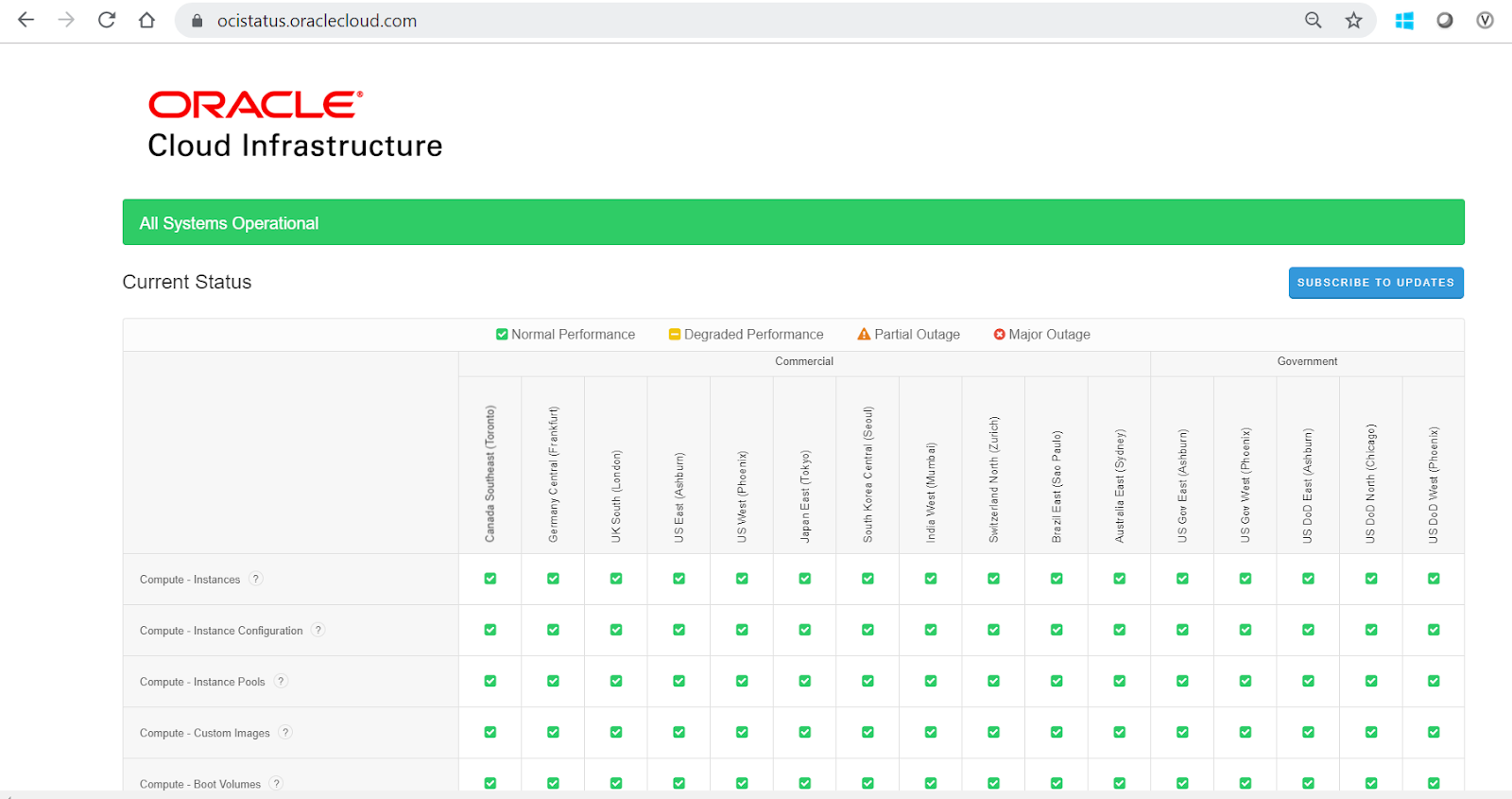Screen dimensions: 1512x799
Task: Open the browser home page
Action: (x=146, y=20)
